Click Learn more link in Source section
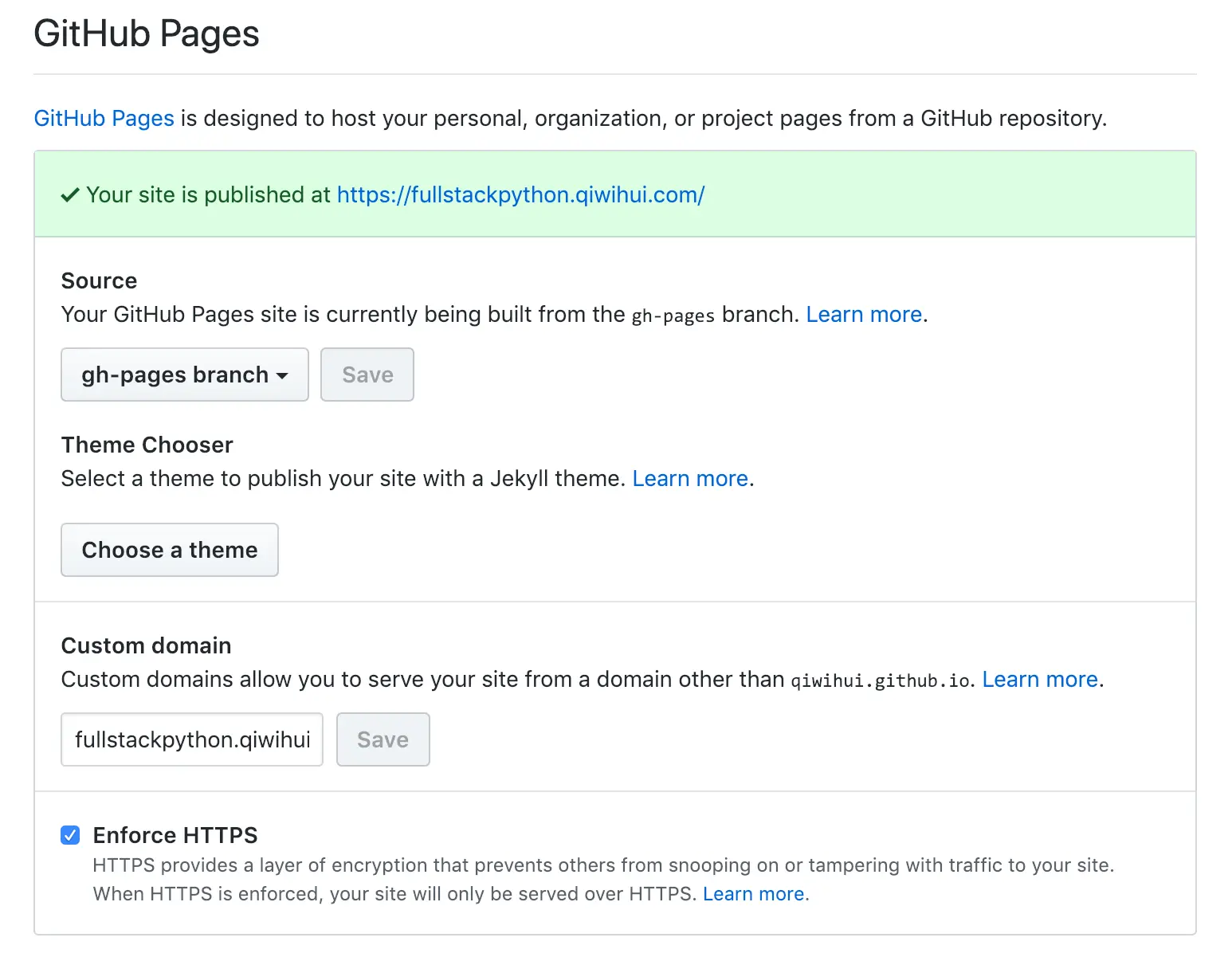Viewport: 1232px width, 953px height. pos(864,315)
